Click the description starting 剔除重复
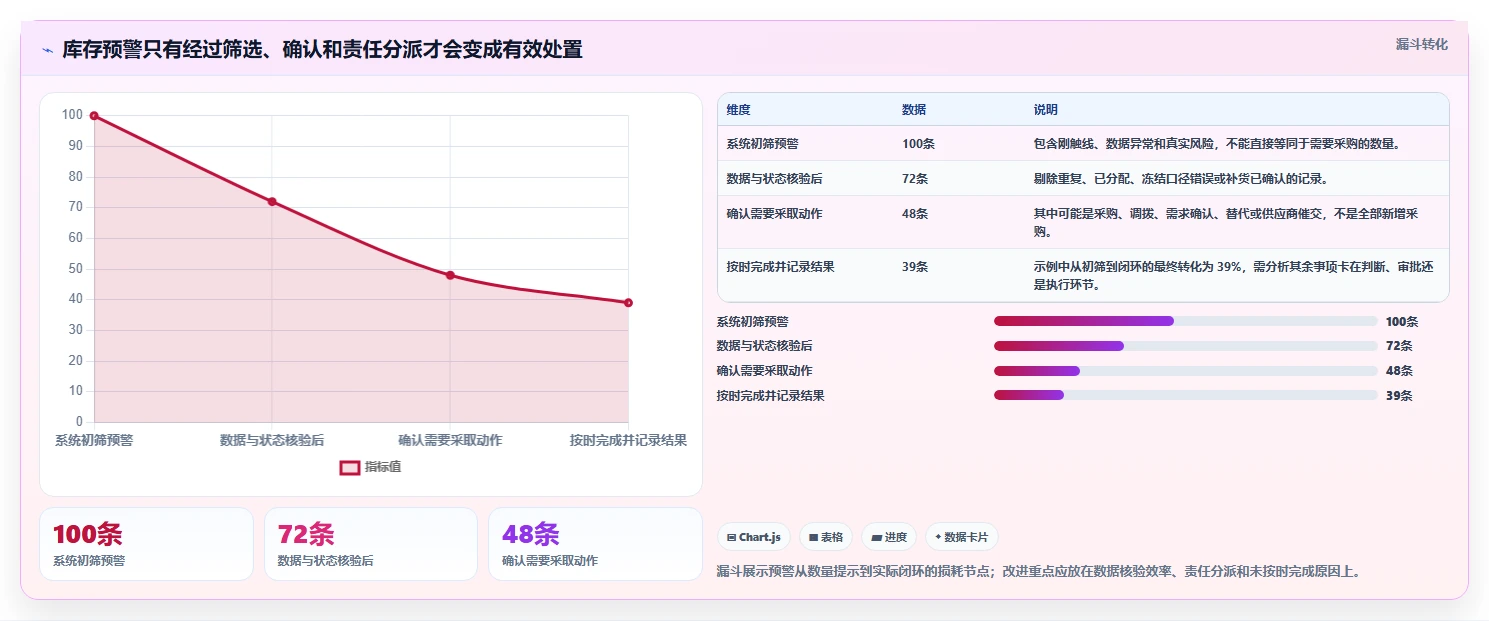This screenshot has width=1489, height=621. [1181, 179]
